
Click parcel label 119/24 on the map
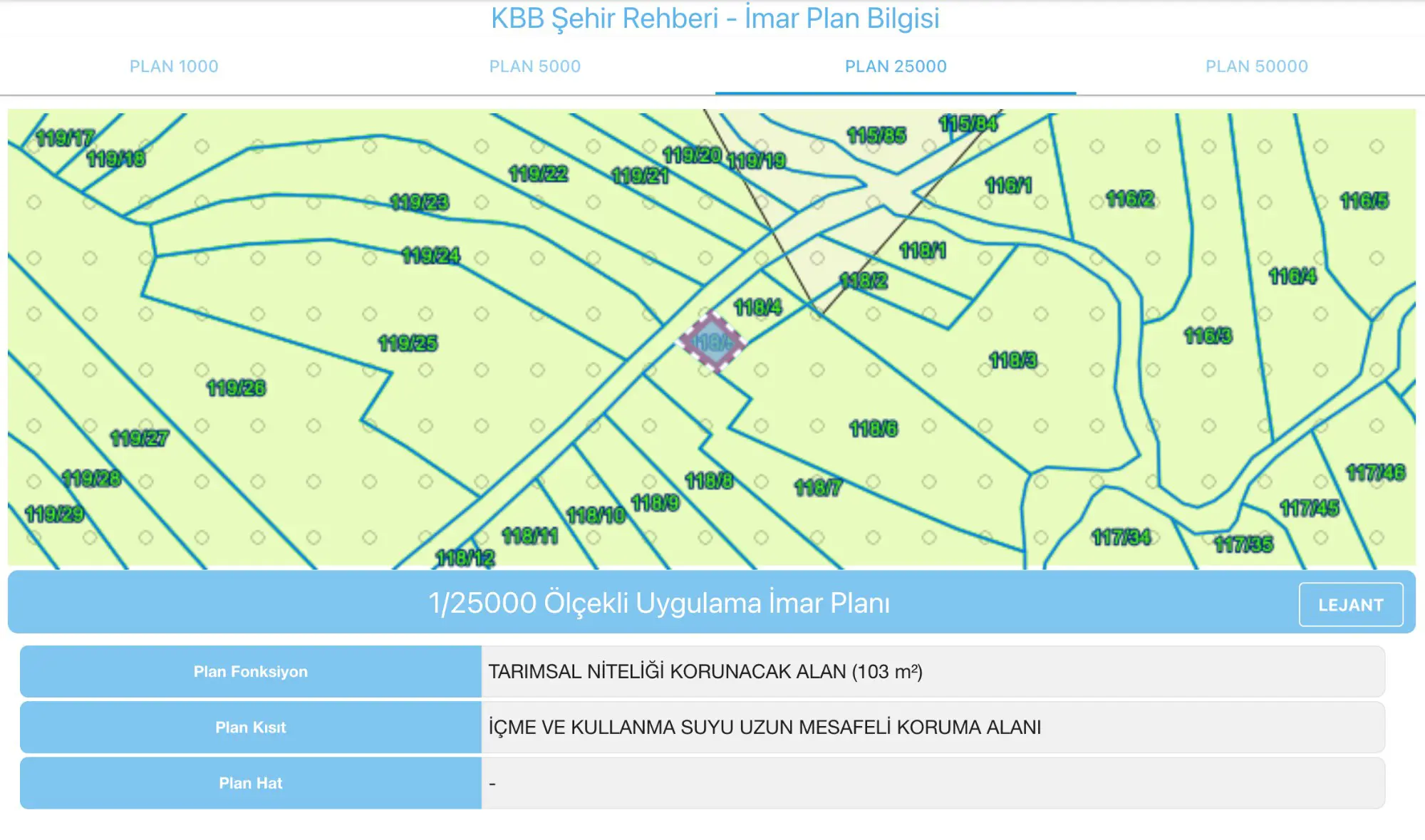pyautogui.click(x=431, y=255)
